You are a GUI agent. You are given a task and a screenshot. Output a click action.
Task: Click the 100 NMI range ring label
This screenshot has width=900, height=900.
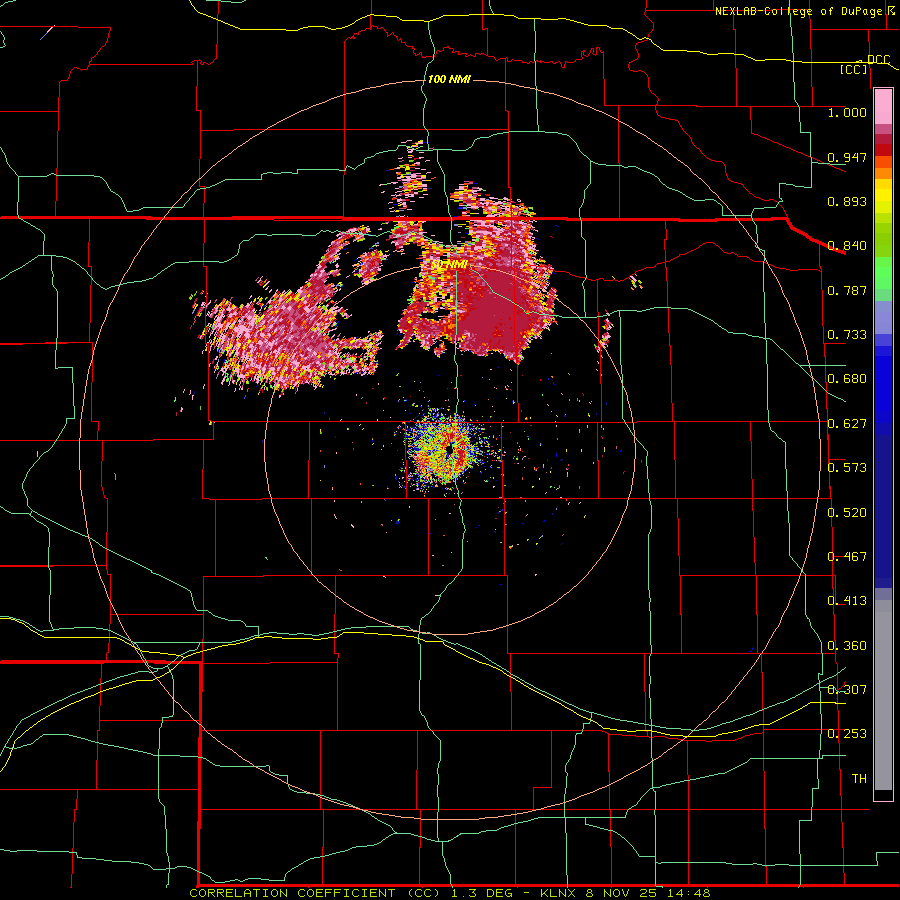[449, 79]
